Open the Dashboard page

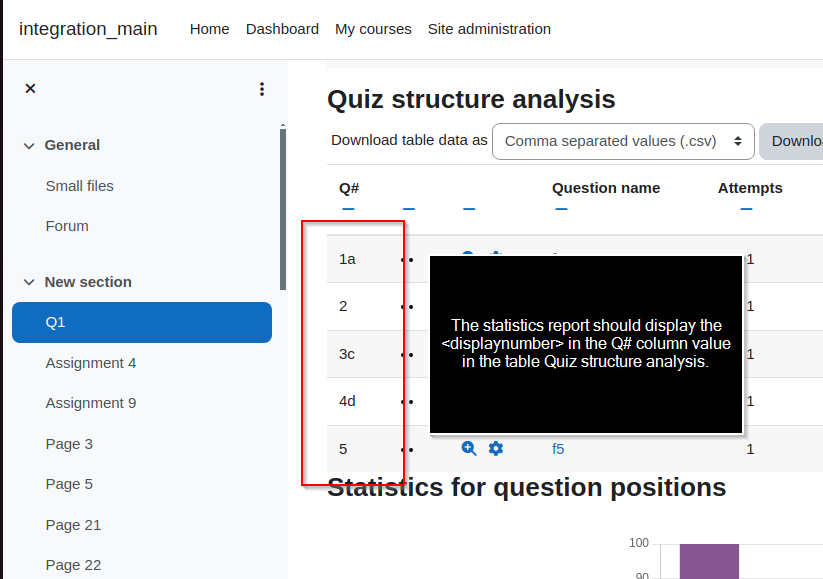(x=282, y=29)
